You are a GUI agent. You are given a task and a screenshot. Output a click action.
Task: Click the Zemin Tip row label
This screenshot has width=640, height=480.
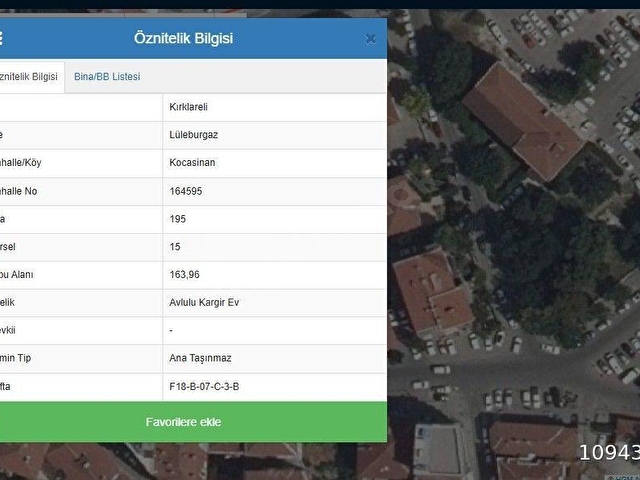(x=16, y=358)
